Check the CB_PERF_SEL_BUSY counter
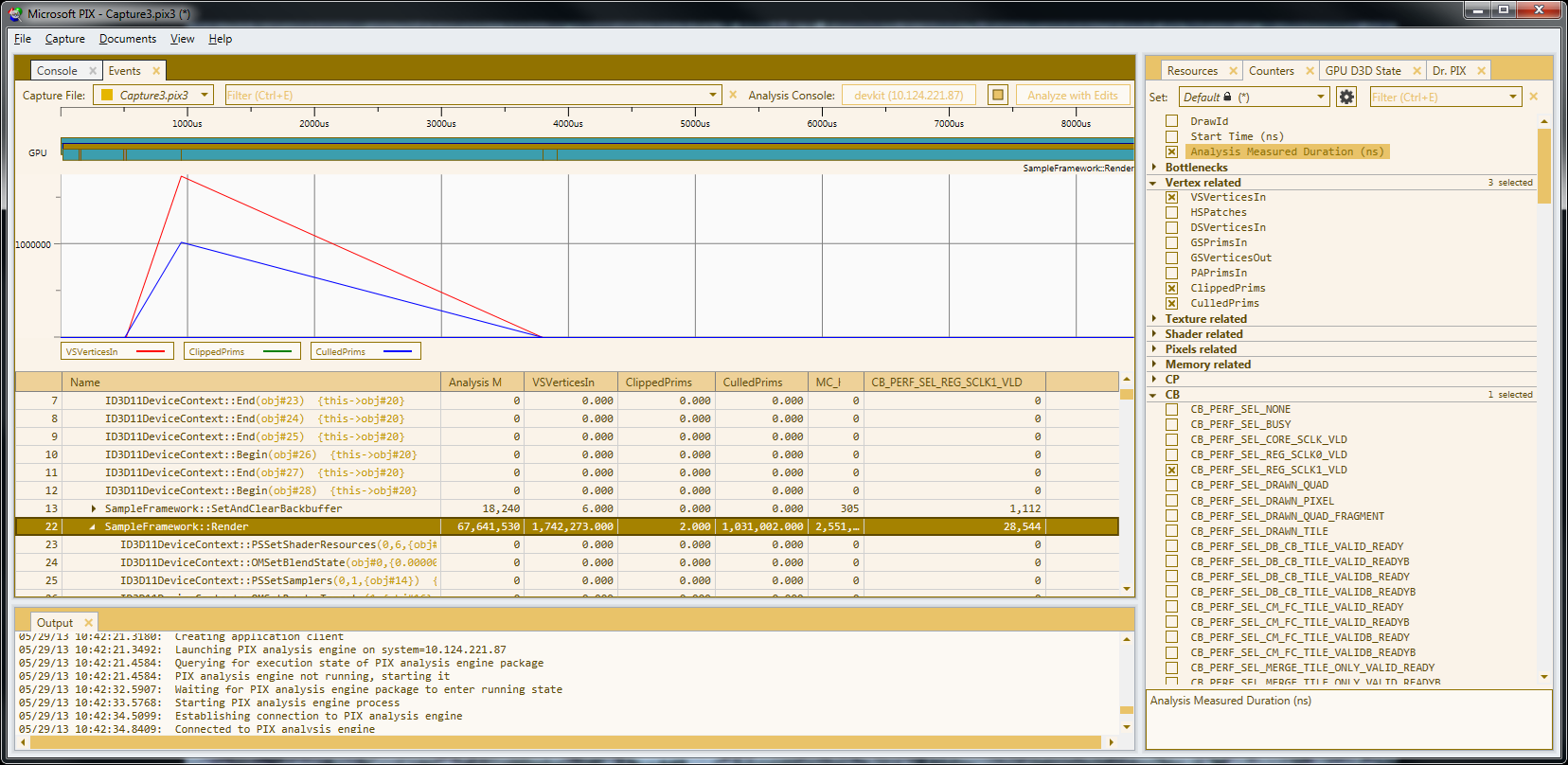This screenshot has width=1568, height=765. (1172, 424)
